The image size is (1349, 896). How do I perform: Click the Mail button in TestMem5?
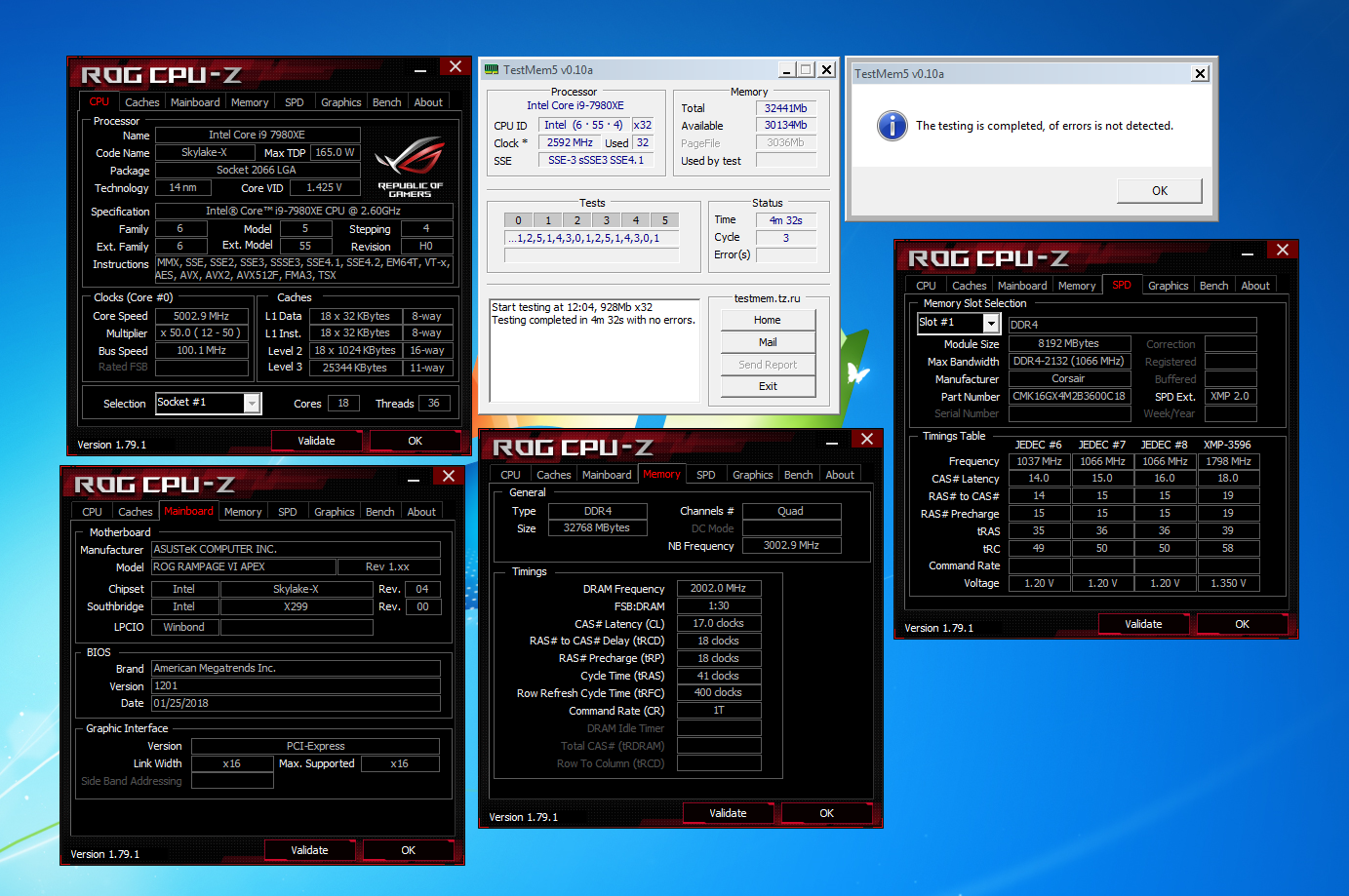(x=768, y=342)
